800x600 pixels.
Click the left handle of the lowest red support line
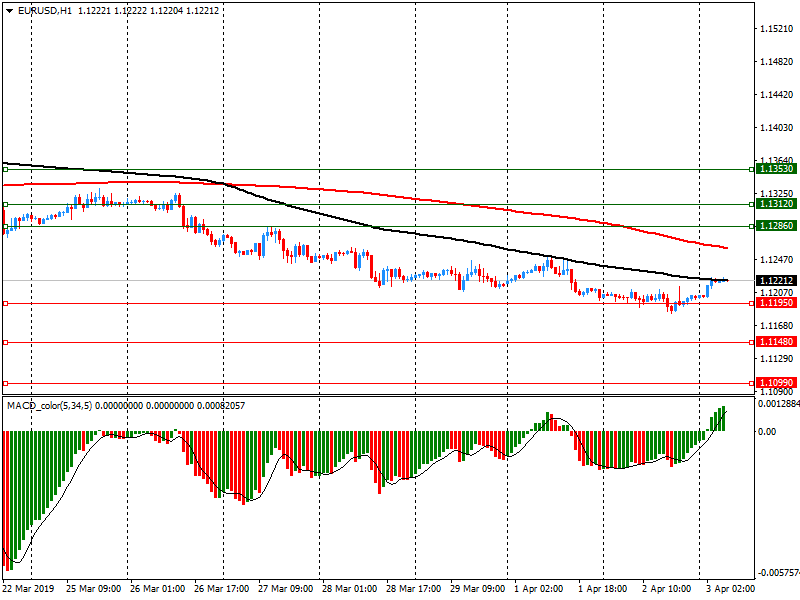click(x=5, y=383)
